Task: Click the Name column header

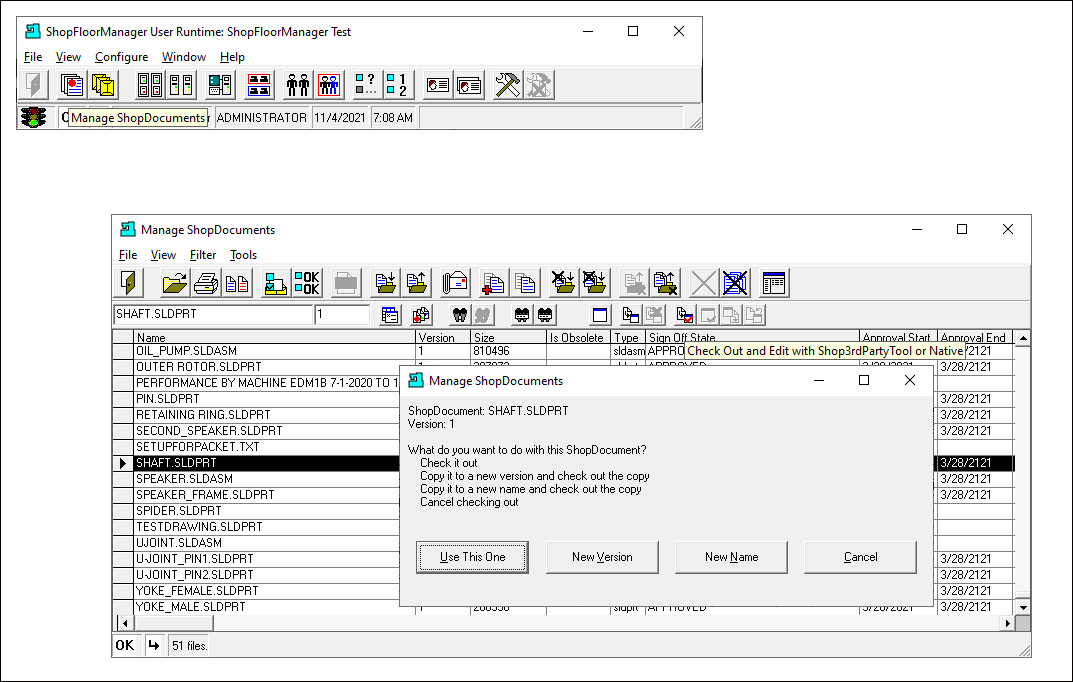Action: coord(274,337)
